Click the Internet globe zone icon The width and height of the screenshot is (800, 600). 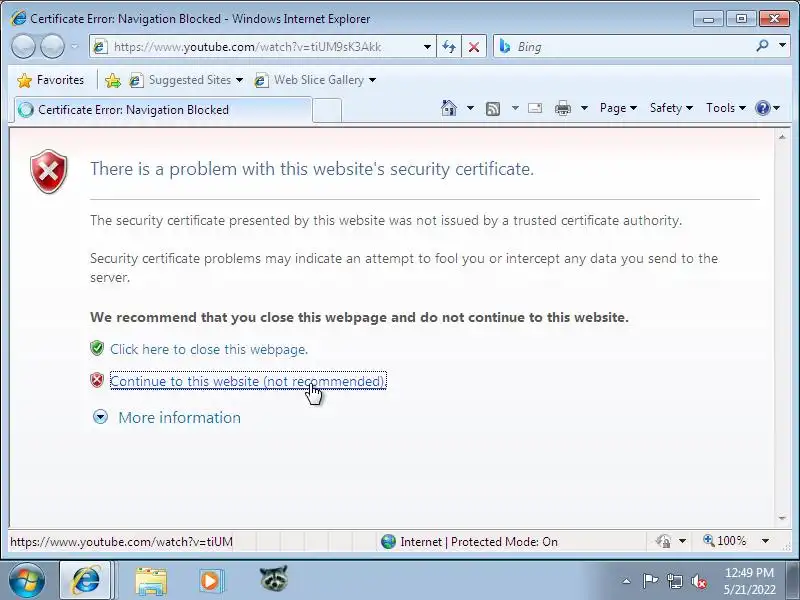388,541
